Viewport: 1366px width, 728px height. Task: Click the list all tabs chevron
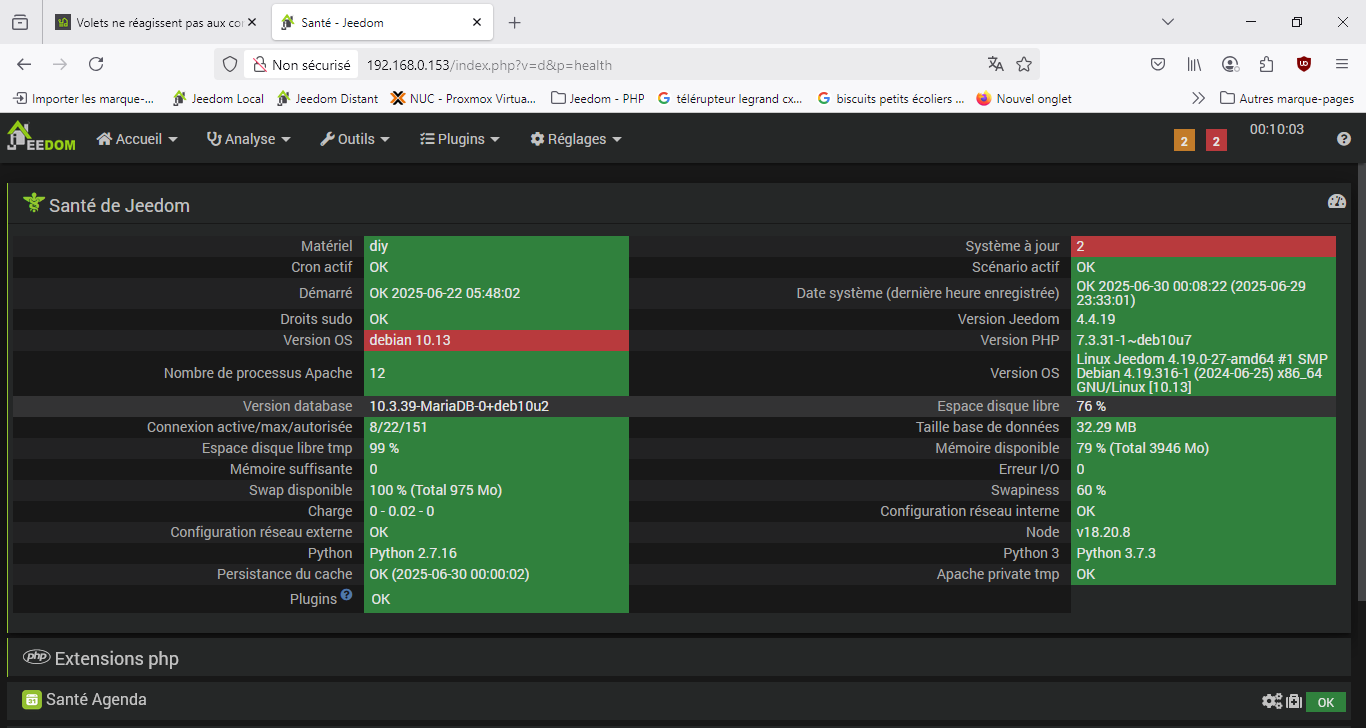tap(1167, 22)
